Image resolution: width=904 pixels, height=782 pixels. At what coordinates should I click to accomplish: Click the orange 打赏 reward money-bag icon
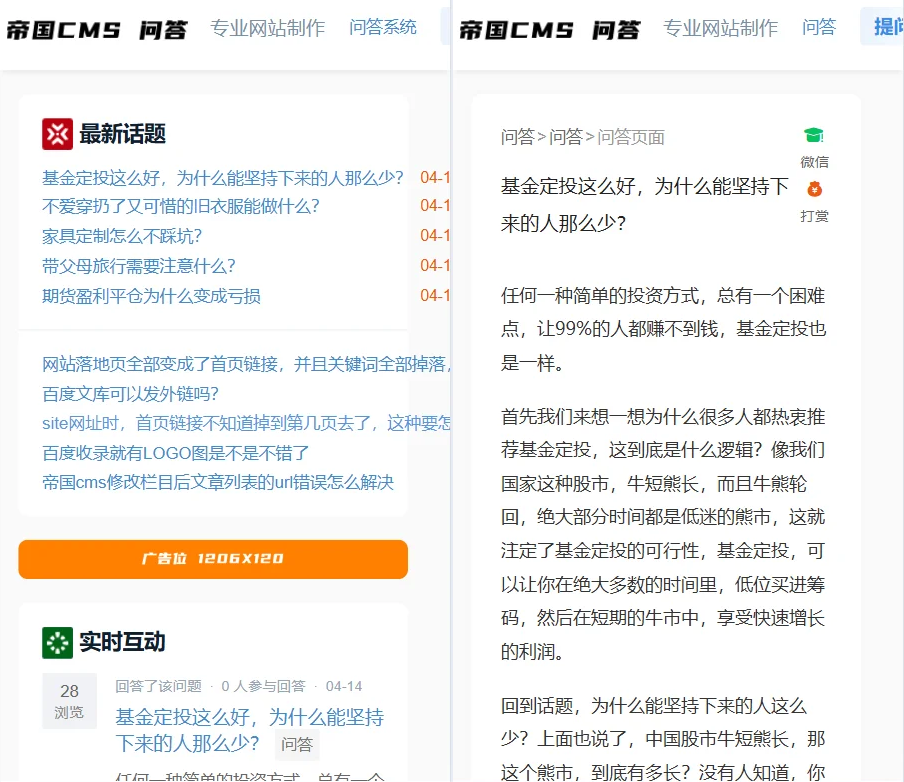(815, 190)
